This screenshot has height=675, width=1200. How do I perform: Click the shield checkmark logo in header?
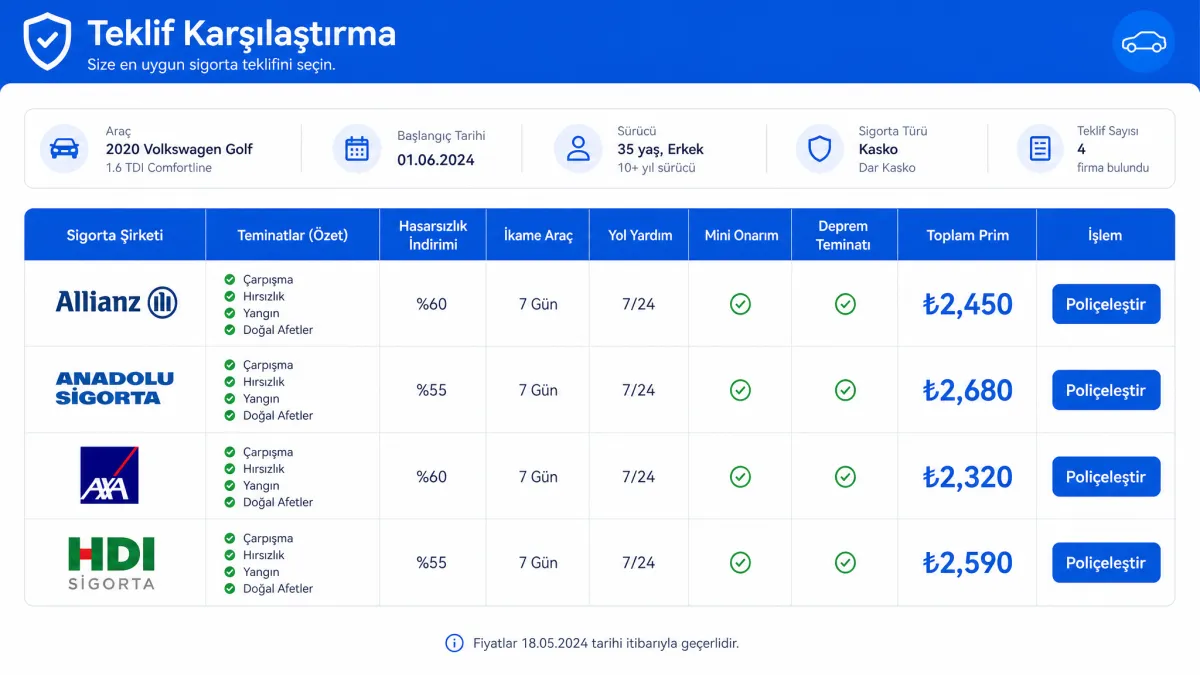[47, 41]
